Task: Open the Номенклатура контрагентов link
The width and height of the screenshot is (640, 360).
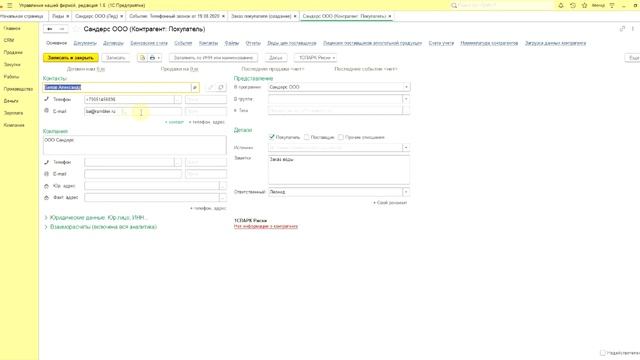Action: pos(489,43)
